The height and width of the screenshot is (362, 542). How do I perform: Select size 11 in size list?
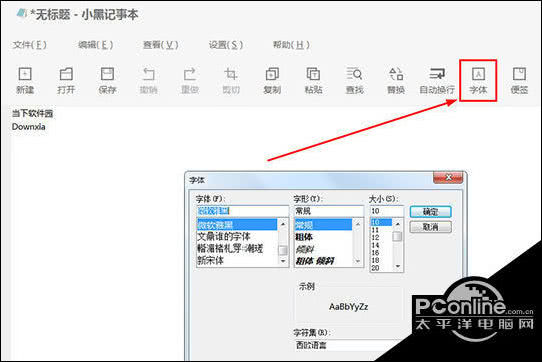381,230
